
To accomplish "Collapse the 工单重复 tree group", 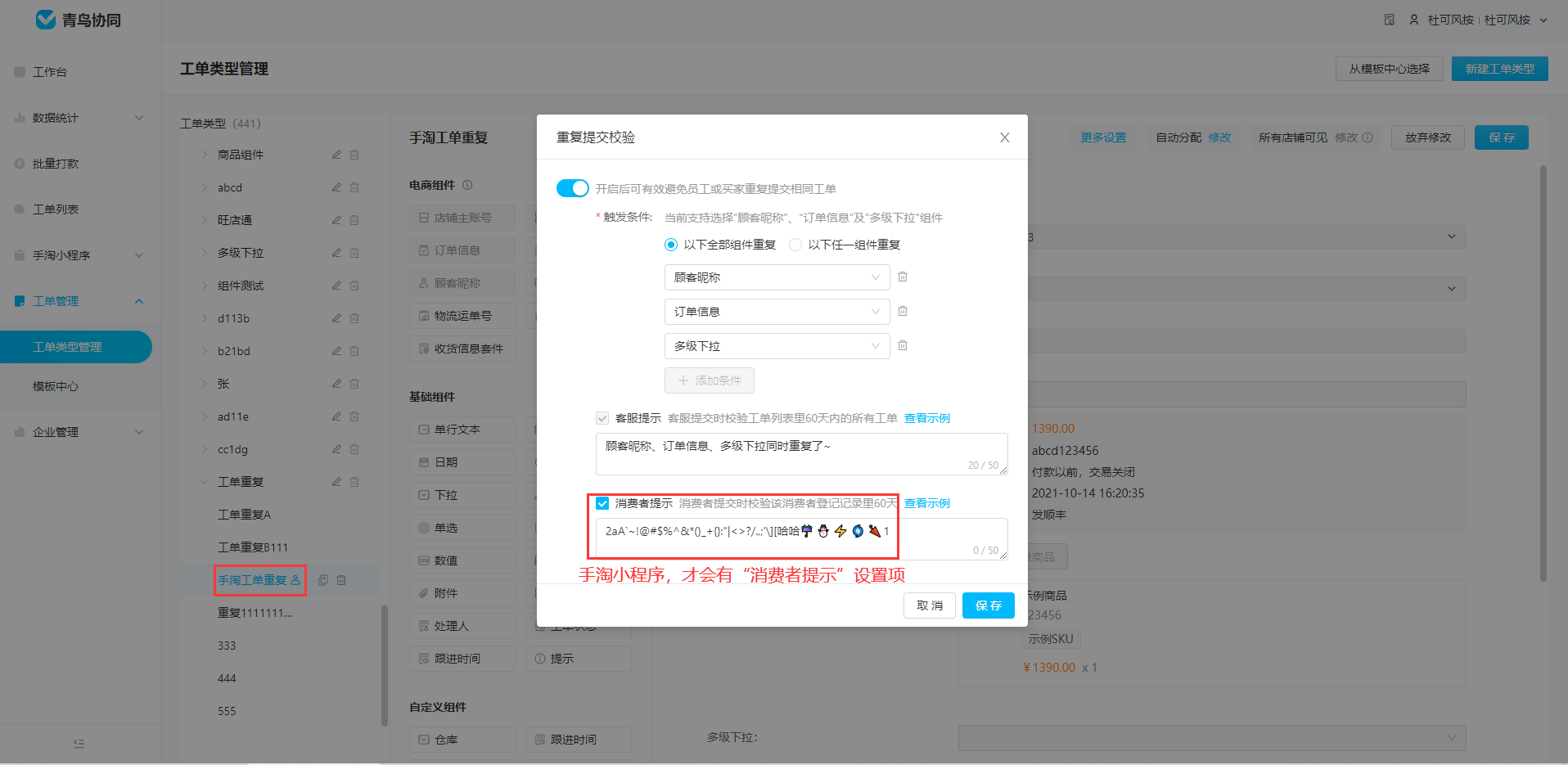I will (x=205, y=482).
